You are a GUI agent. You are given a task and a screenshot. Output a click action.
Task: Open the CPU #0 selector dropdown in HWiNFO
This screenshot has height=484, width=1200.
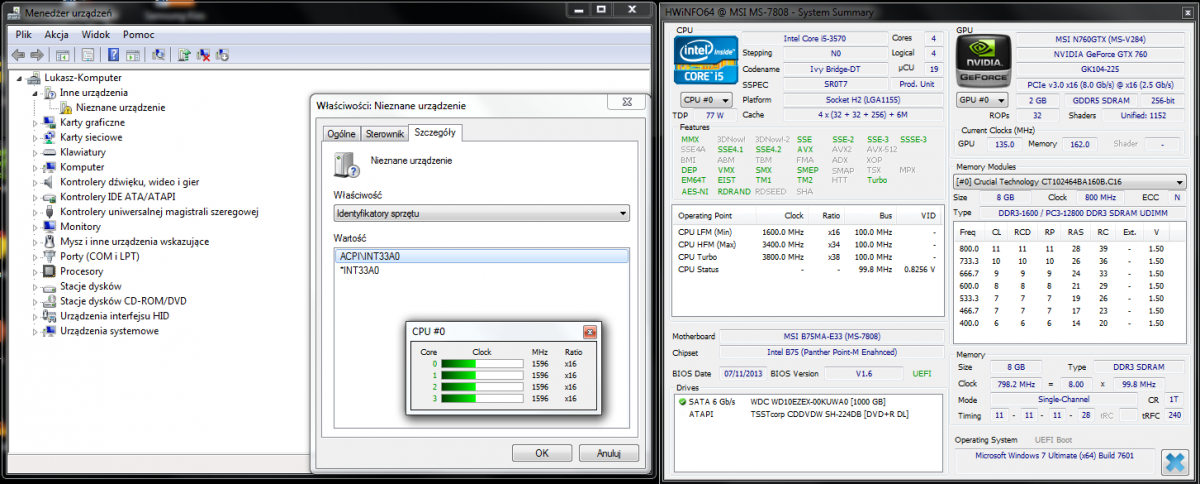pos(707,100)
